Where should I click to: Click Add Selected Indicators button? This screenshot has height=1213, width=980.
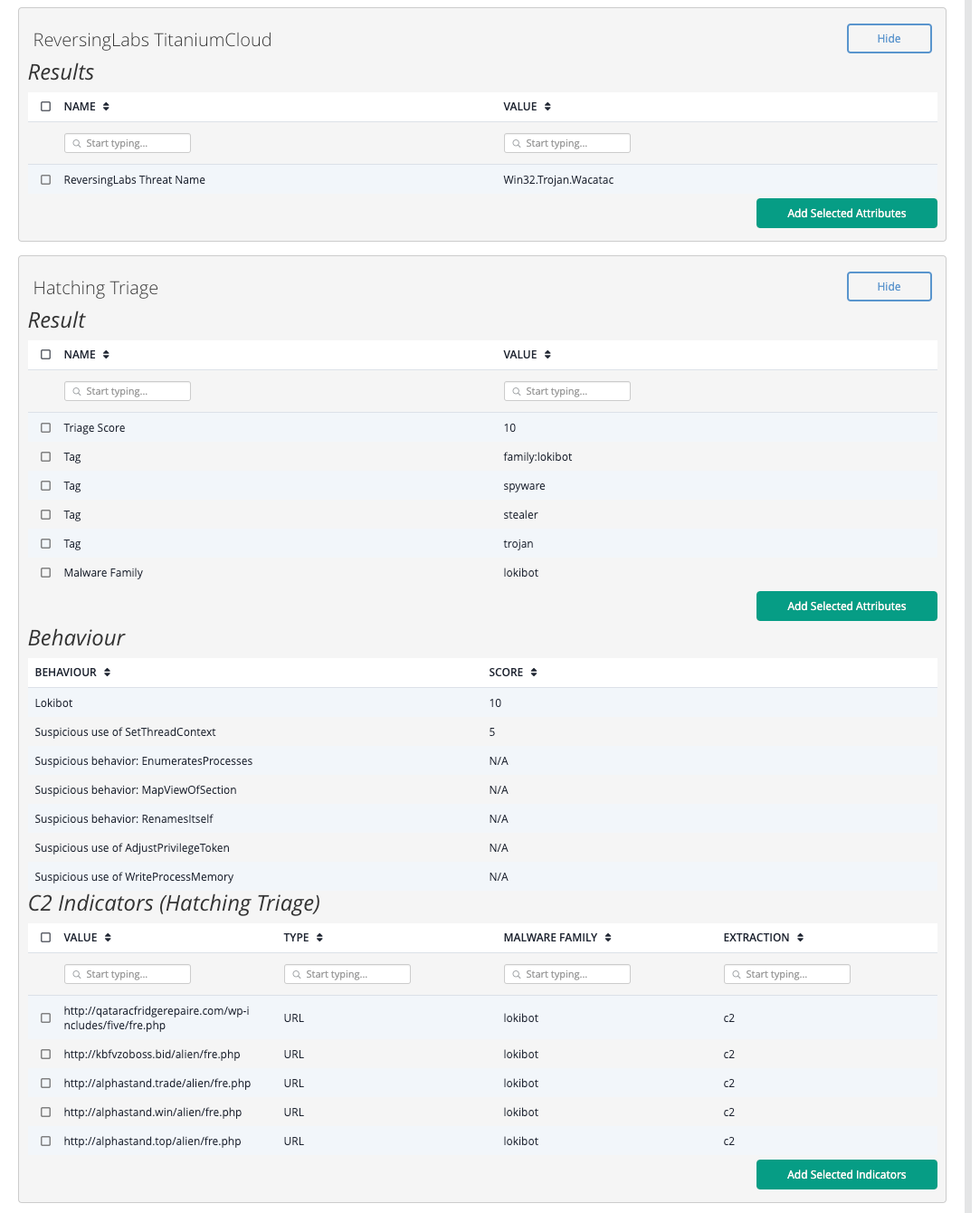point(846,1175)
